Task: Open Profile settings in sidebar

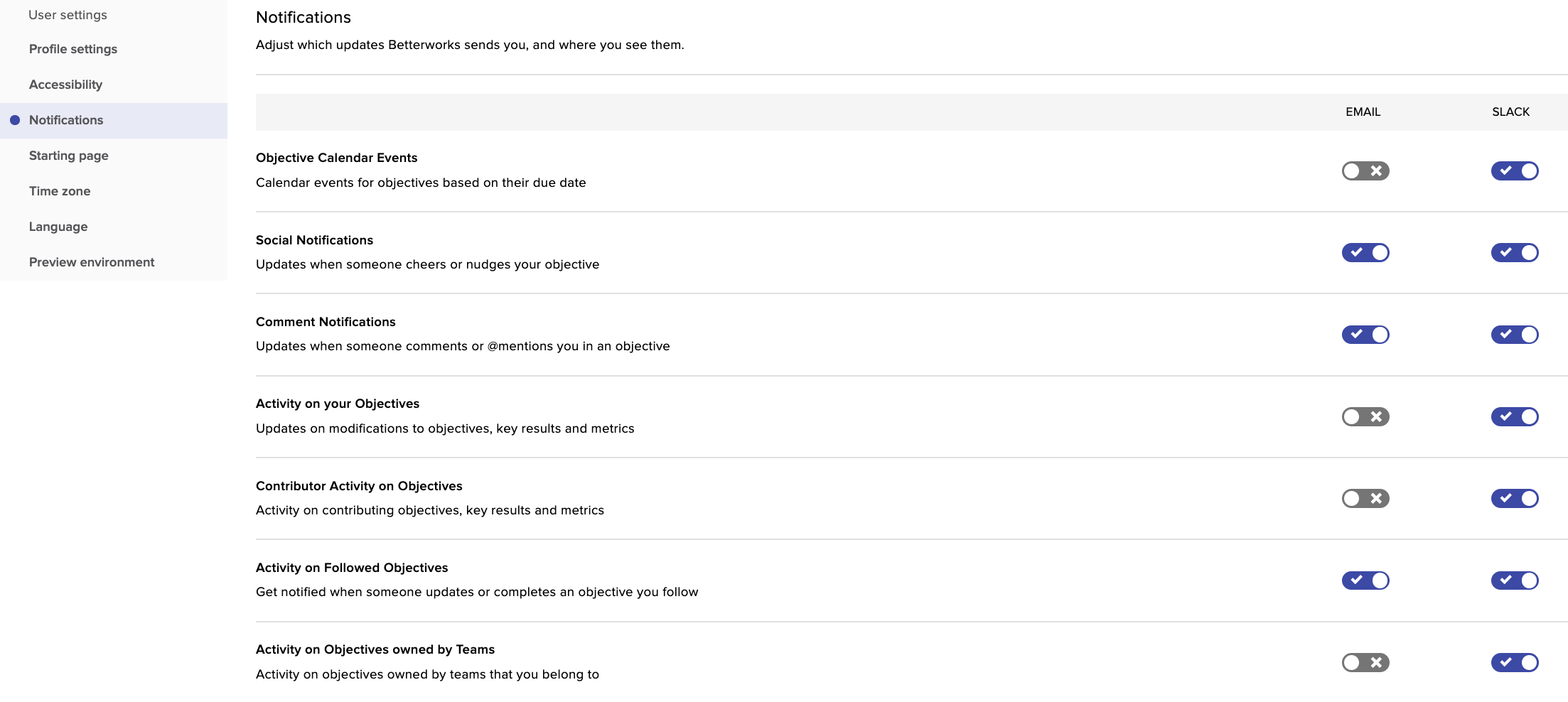Action: [114, 49]
